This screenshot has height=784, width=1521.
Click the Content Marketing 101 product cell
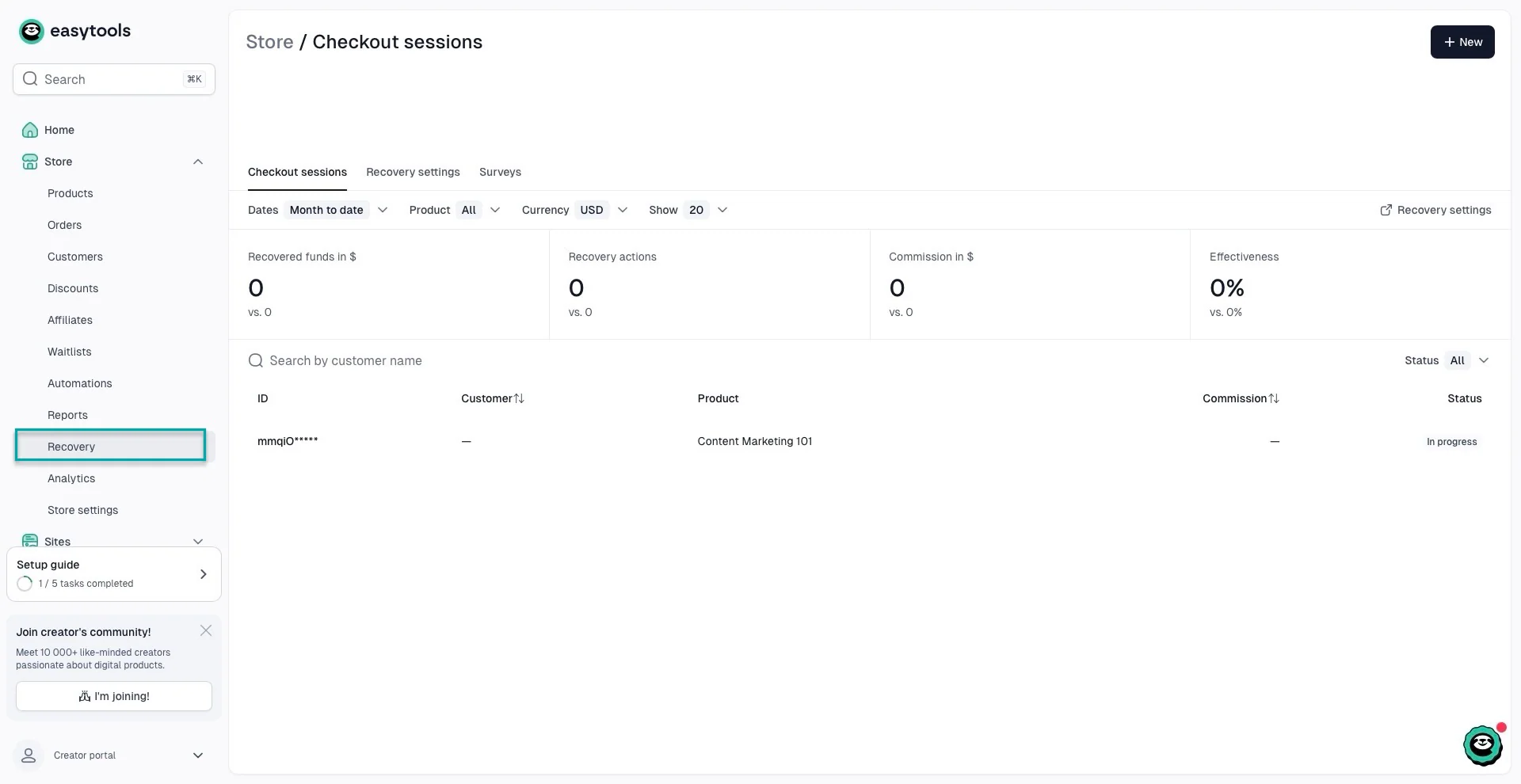[x=754, y=441]
